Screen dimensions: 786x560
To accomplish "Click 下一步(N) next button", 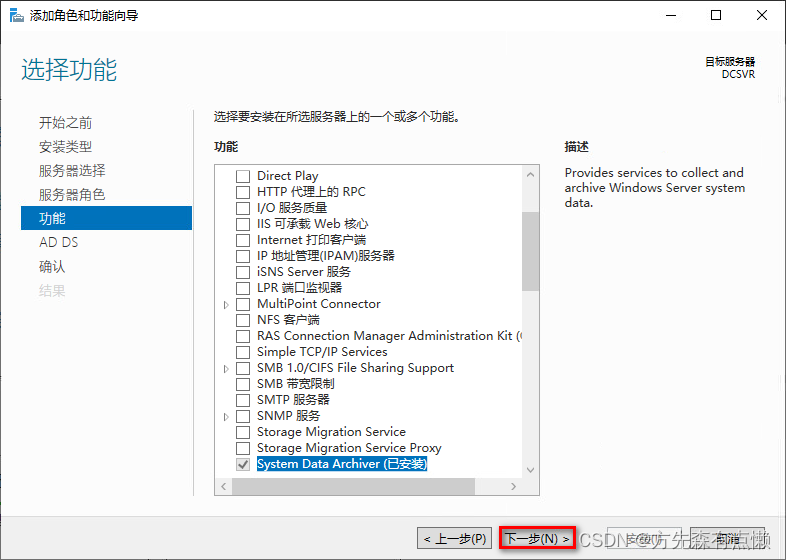I will click(x=537, y=538).
